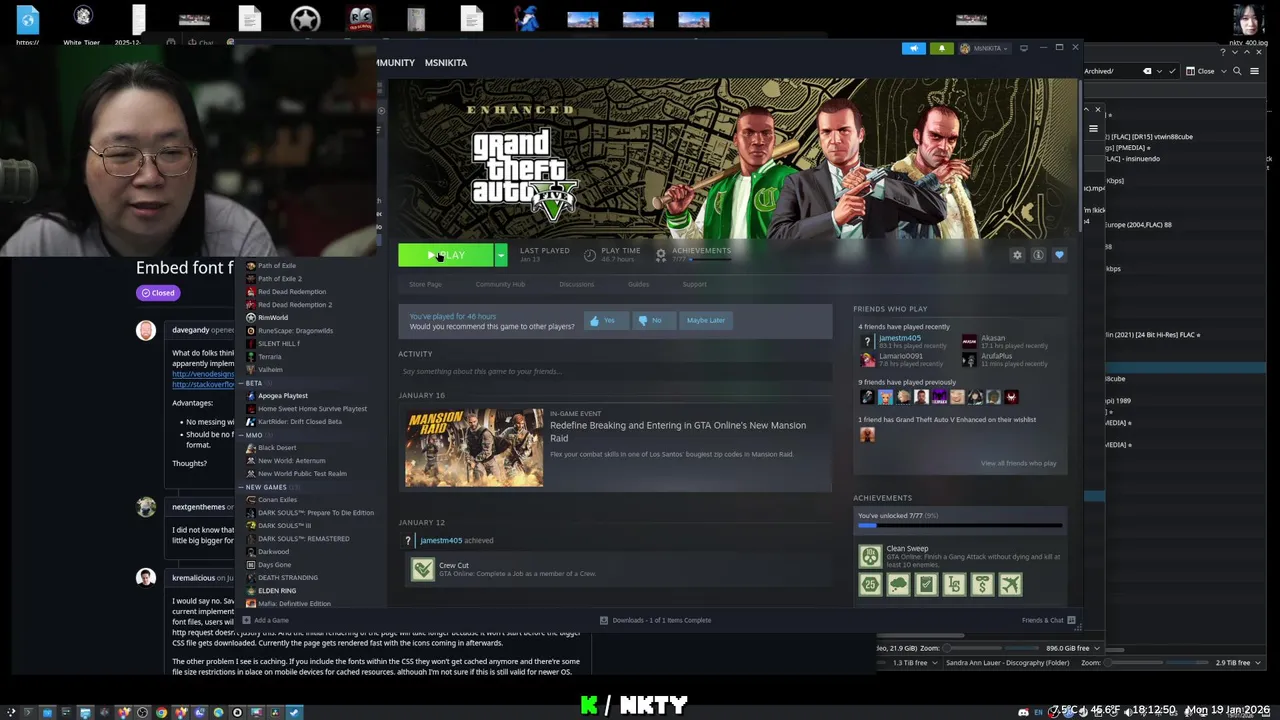The image size is (1280, 720).
Task: Open game settings gear on GTA V page
Action: pyautogui.click(x=1017, y=255)
